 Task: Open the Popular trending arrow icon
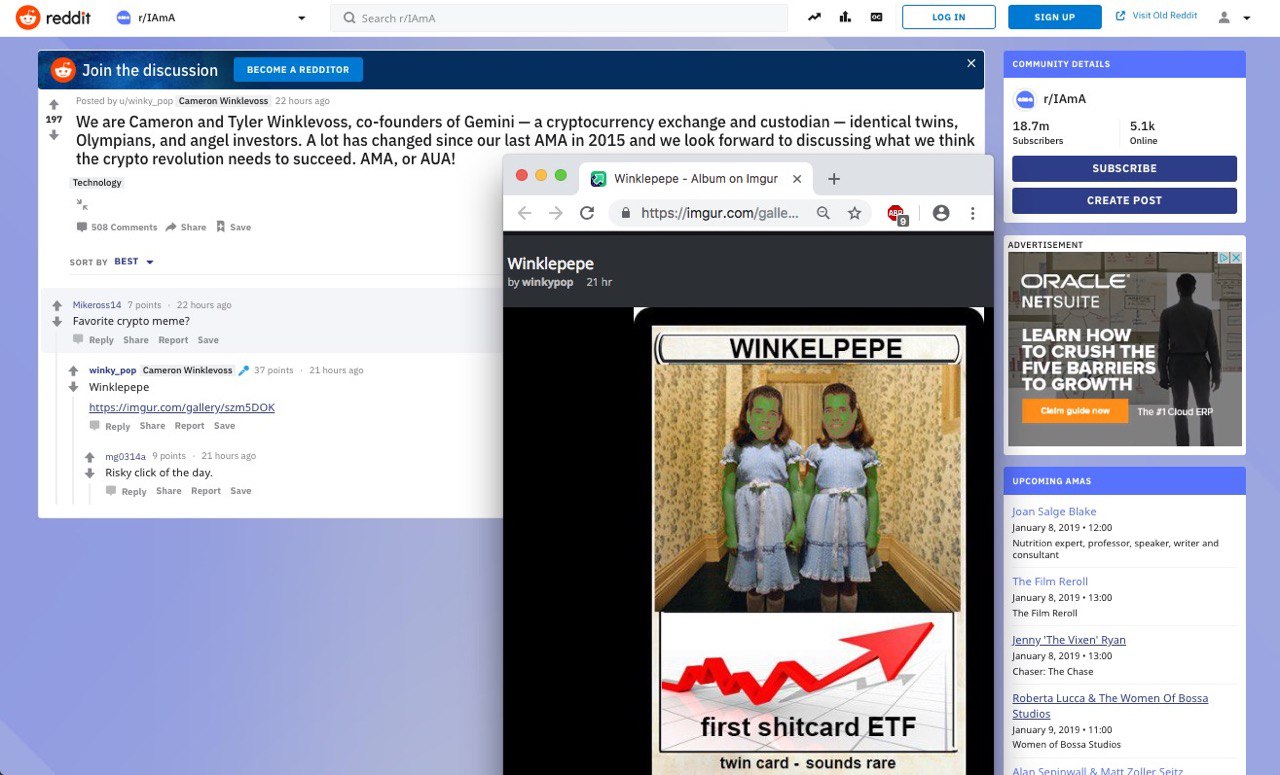coord(814,17)
